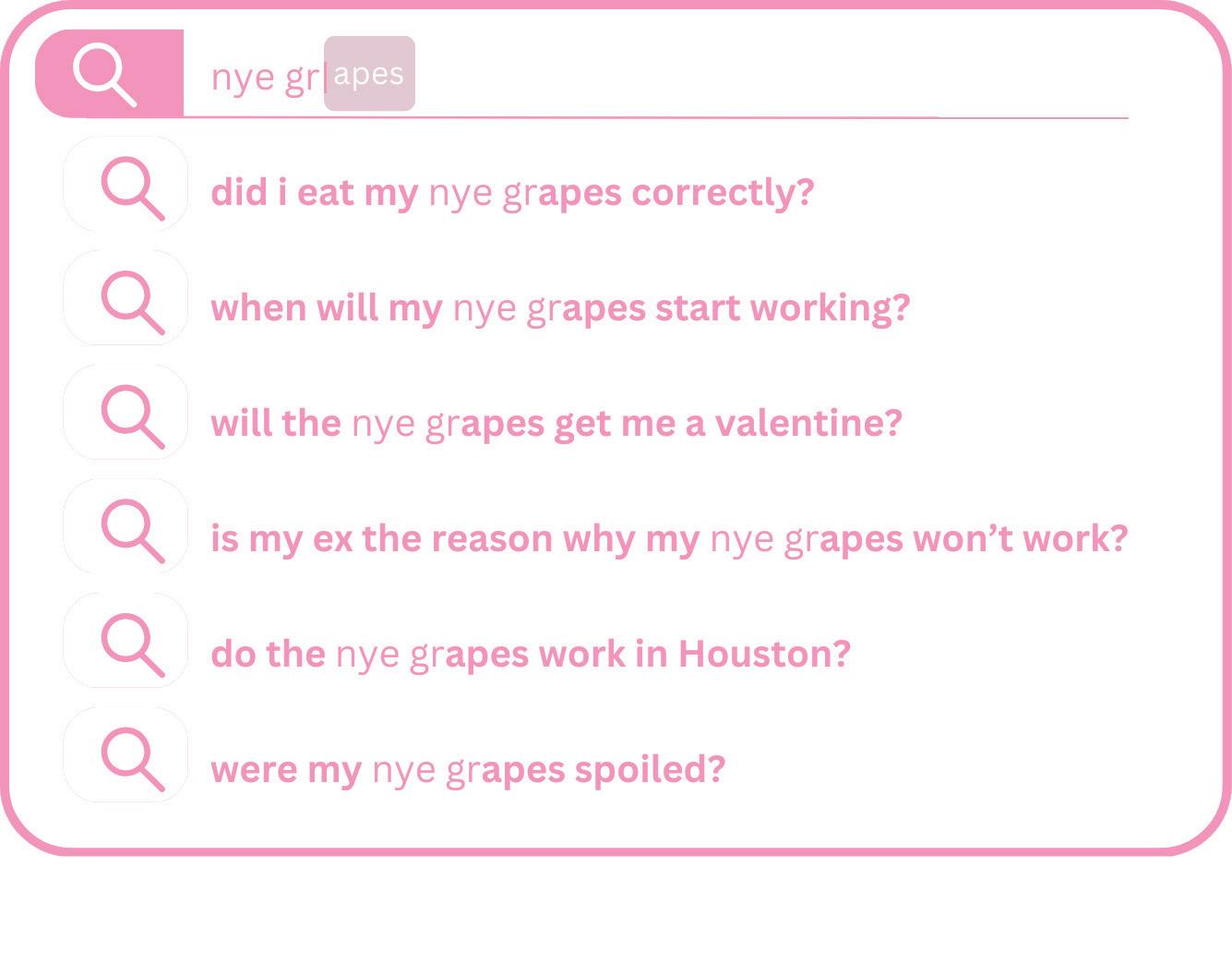Pick suggestion 'were my nye grapes spoiled?'
Viewport: 1232px width, 963px height.
pos(468,769)
